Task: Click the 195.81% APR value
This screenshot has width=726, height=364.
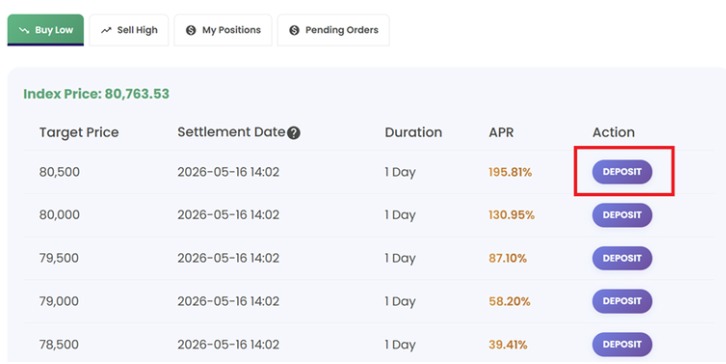Action: [x=510, y=172]
